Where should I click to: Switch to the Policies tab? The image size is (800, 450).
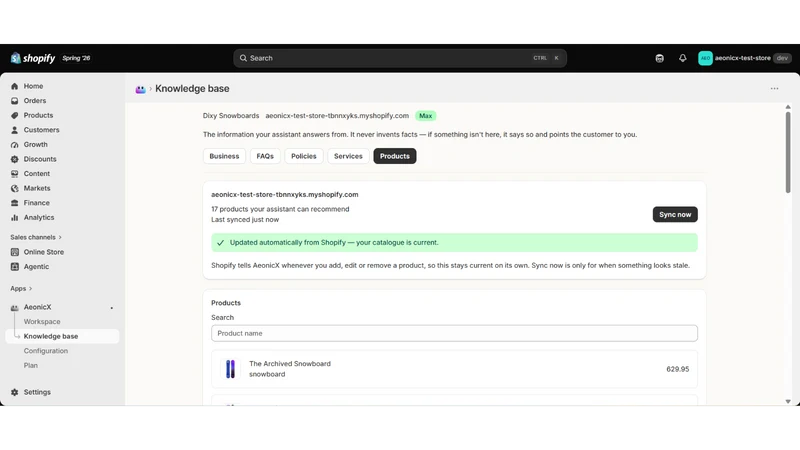pos(304,156)
